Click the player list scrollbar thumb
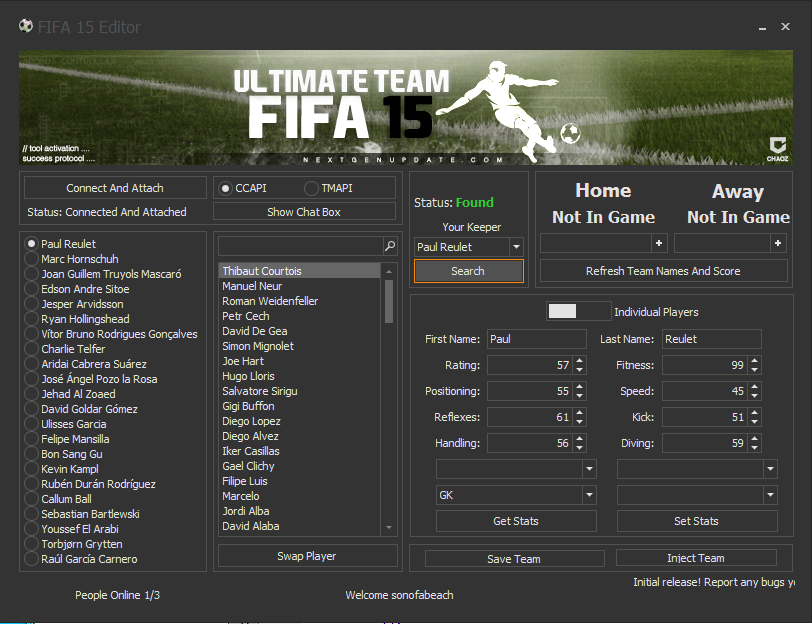 click(x=389, y=301)
